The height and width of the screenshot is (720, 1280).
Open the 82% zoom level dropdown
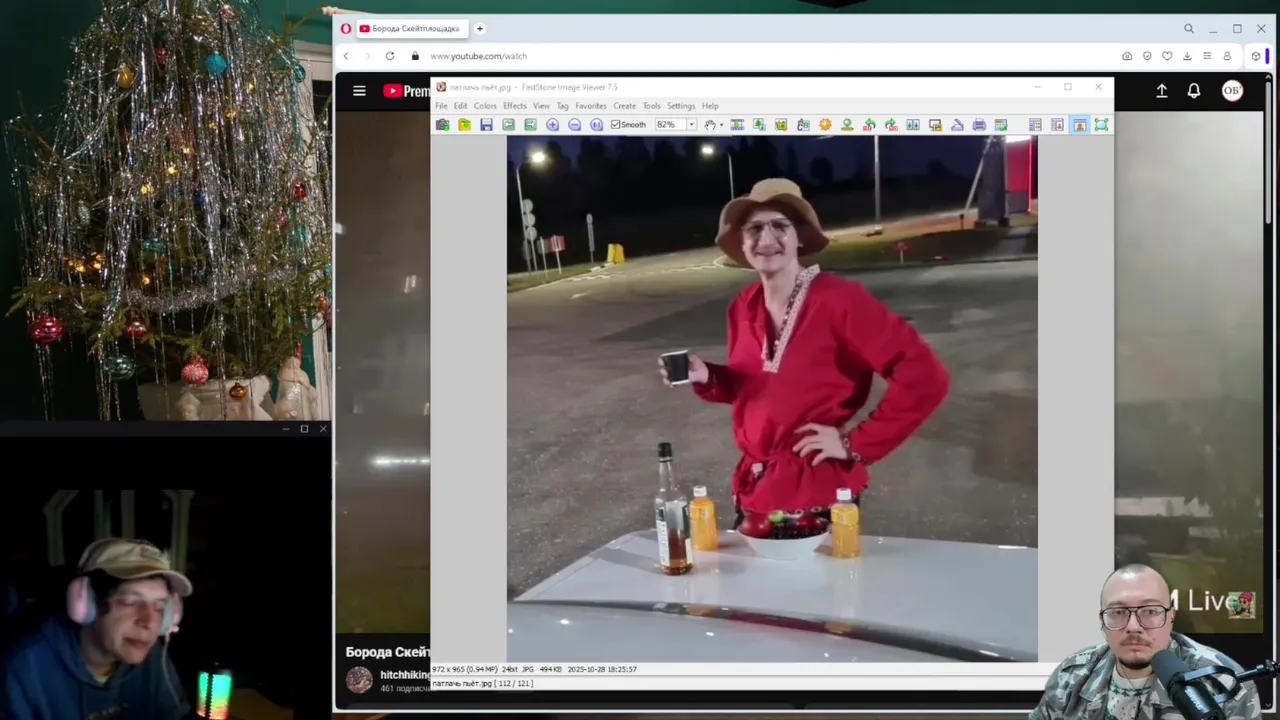690,125
